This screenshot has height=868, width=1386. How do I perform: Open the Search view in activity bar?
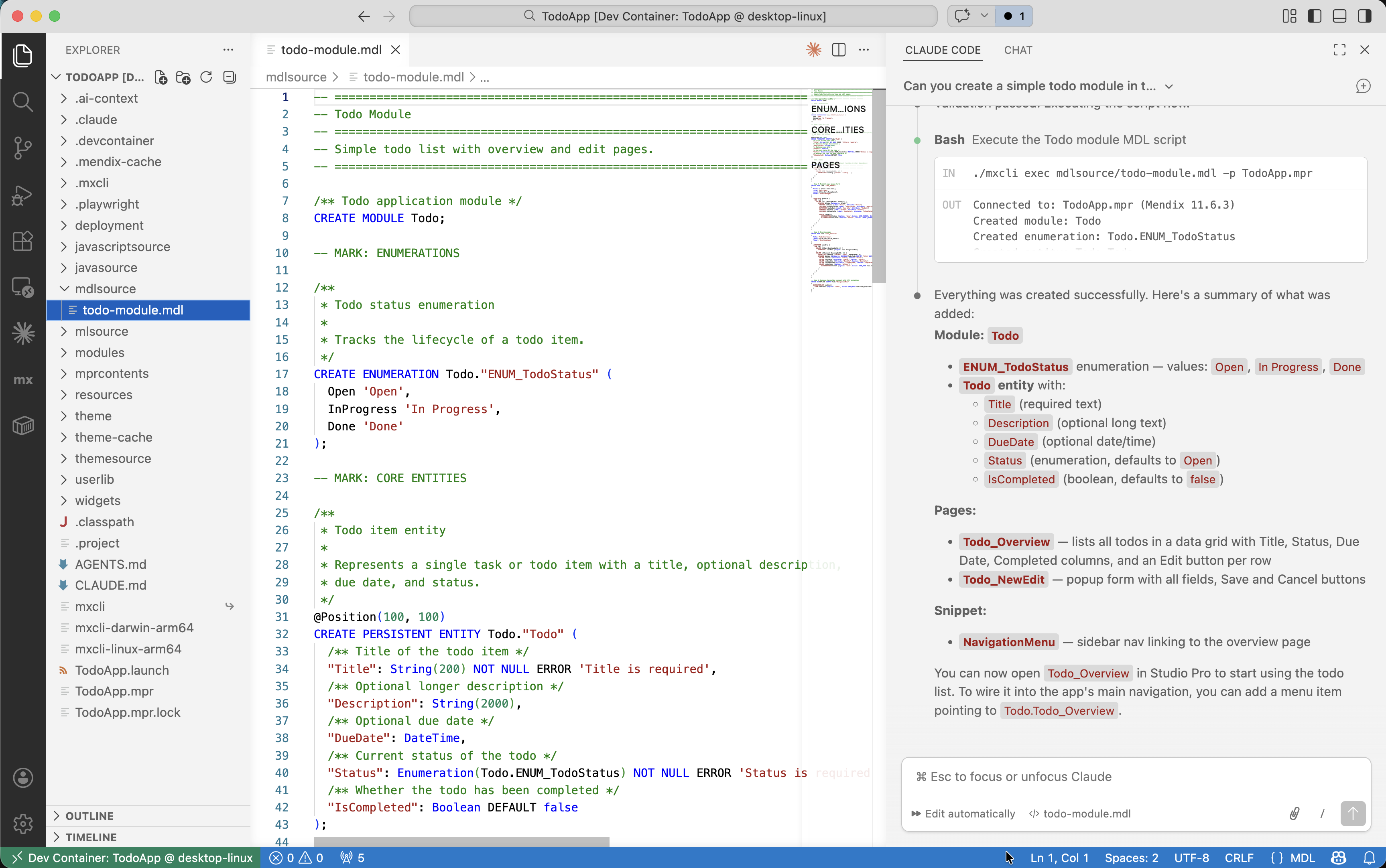23,102
